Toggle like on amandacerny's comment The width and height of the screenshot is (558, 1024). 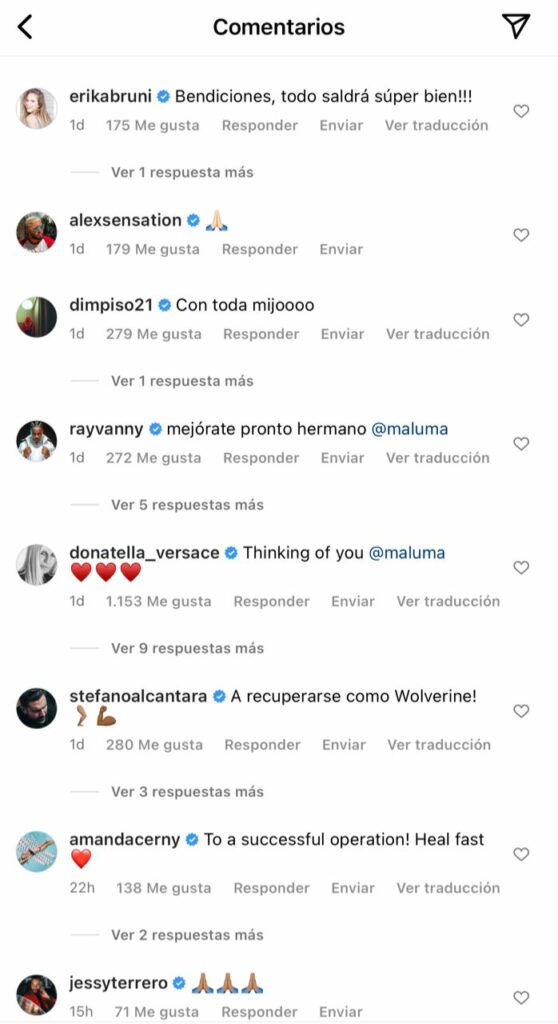(521, 854)
